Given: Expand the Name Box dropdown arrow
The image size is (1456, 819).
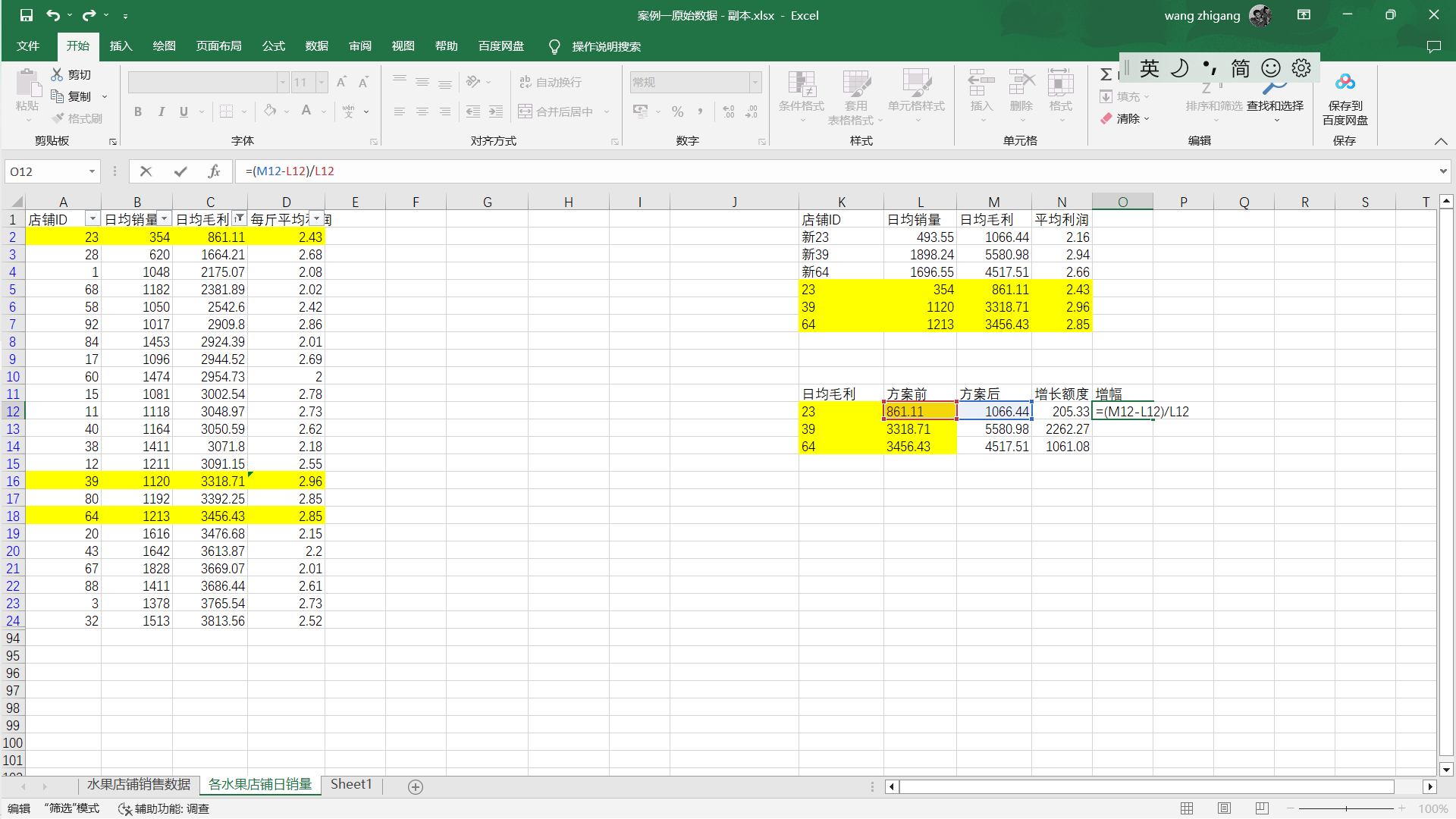Looking at the screenshot, I should click(x=93, y=171).
